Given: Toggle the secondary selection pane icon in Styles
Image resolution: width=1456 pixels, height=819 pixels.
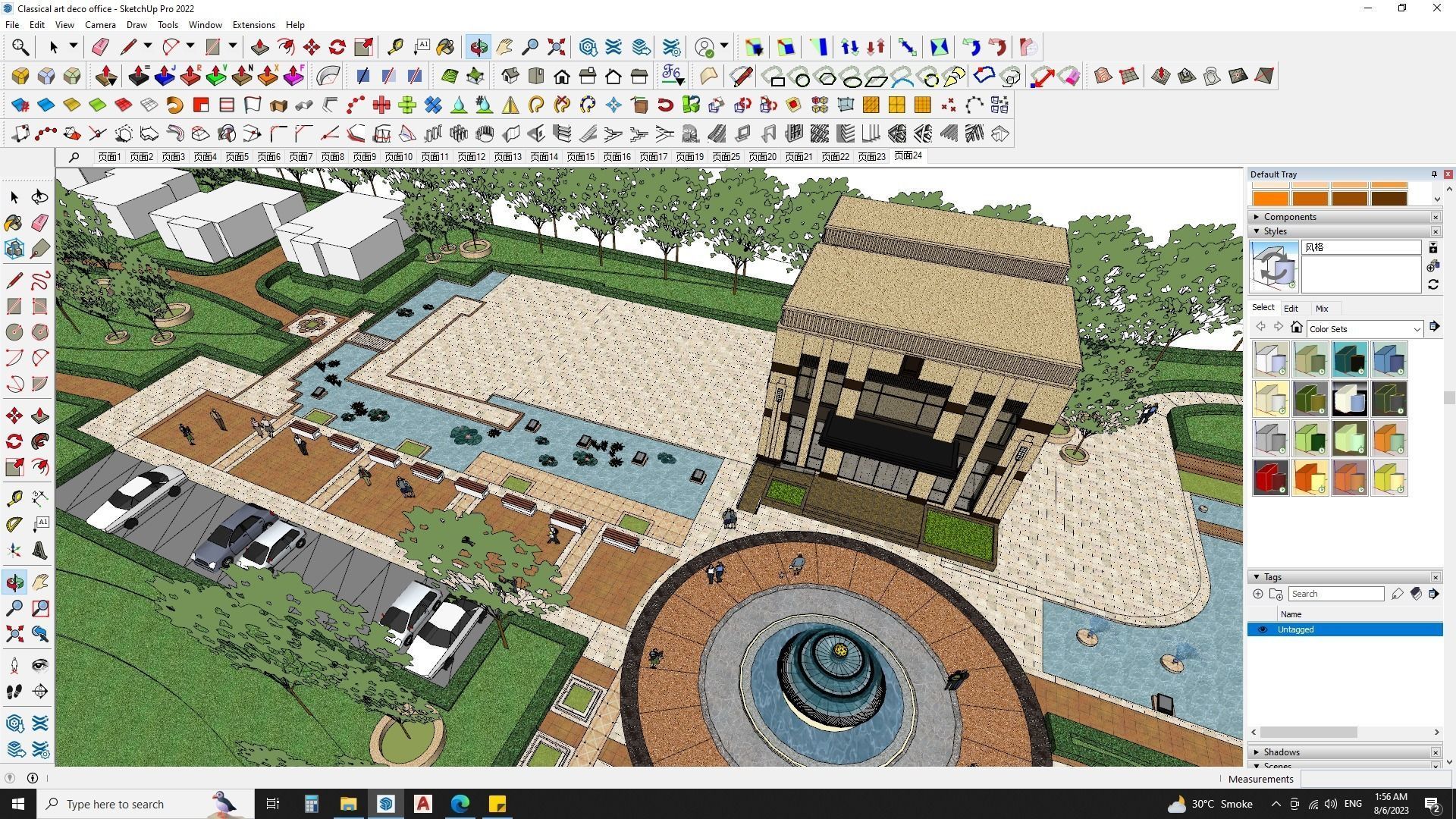Looking at the screenshot, I should coord(1432,248).
